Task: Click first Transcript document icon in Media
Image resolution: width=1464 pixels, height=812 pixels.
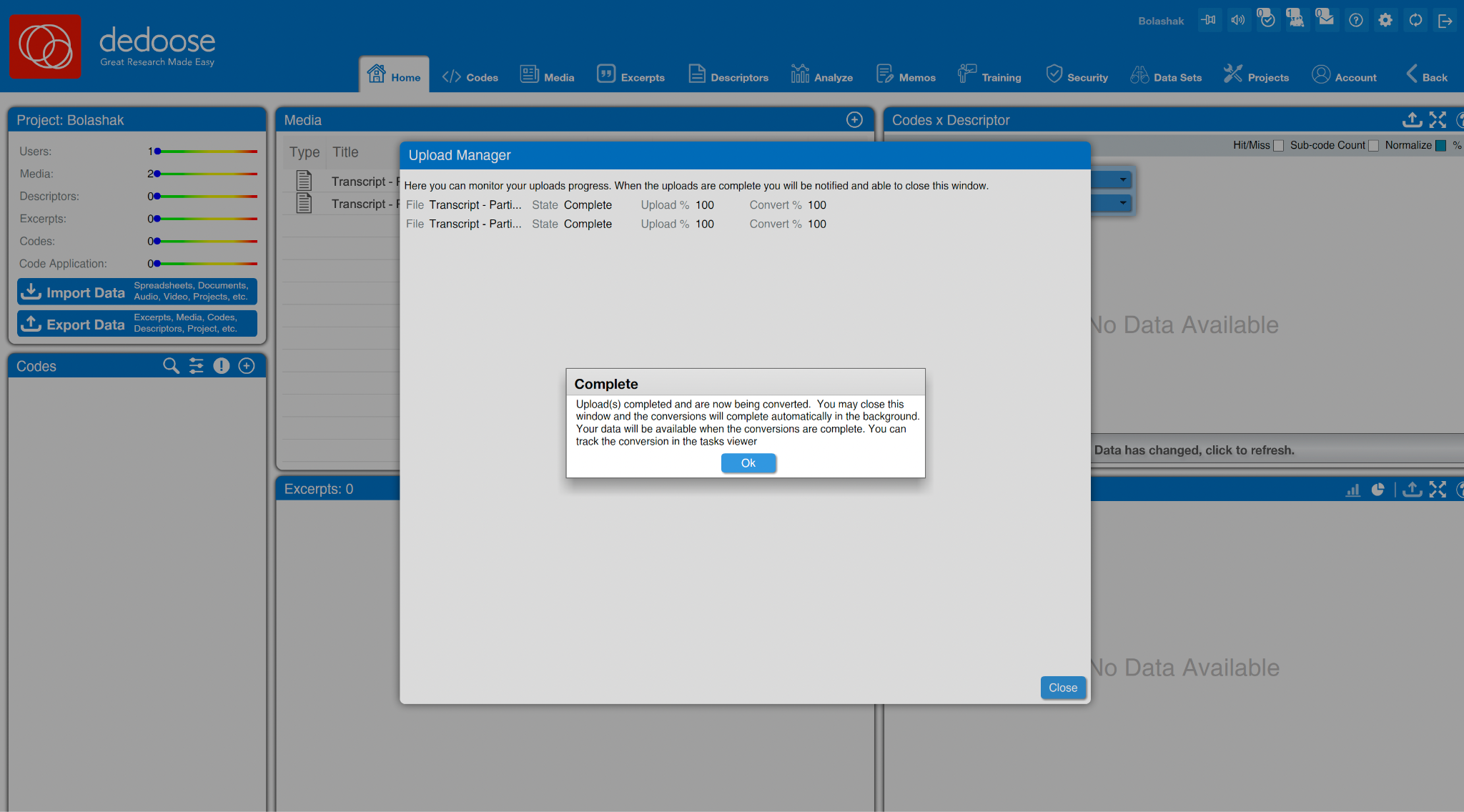Action: click(304, 181)
